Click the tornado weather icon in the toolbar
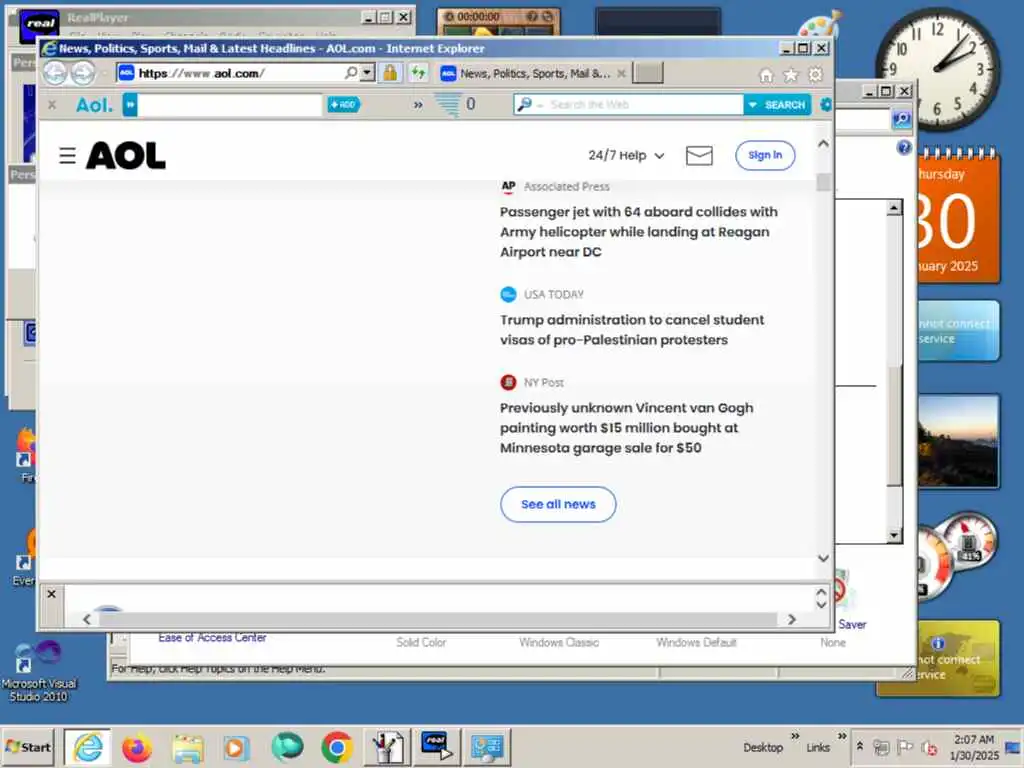The image size is (1024, 768). pos(448,104)
